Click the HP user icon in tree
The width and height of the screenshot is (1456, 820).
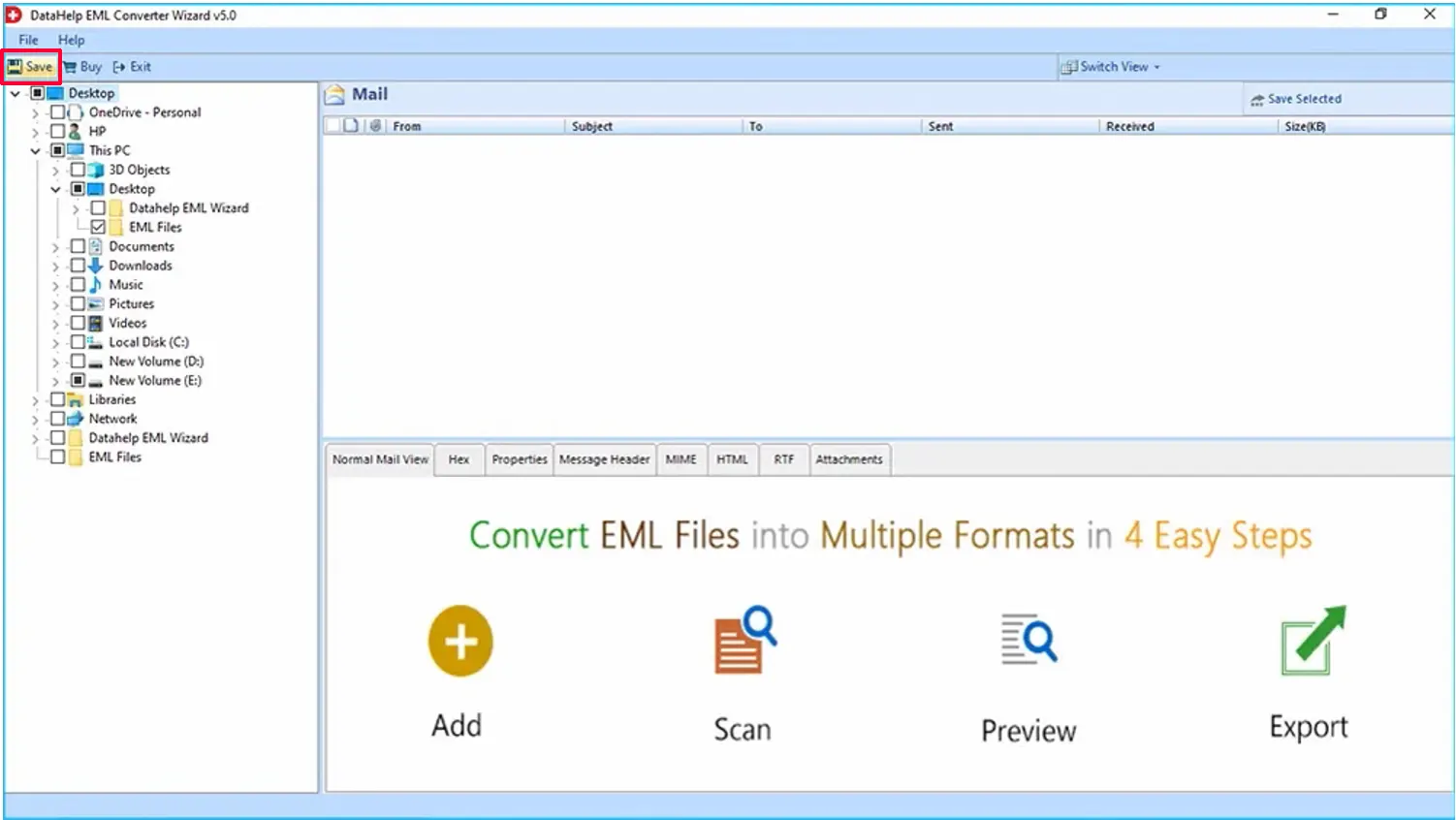pos(76,132)
